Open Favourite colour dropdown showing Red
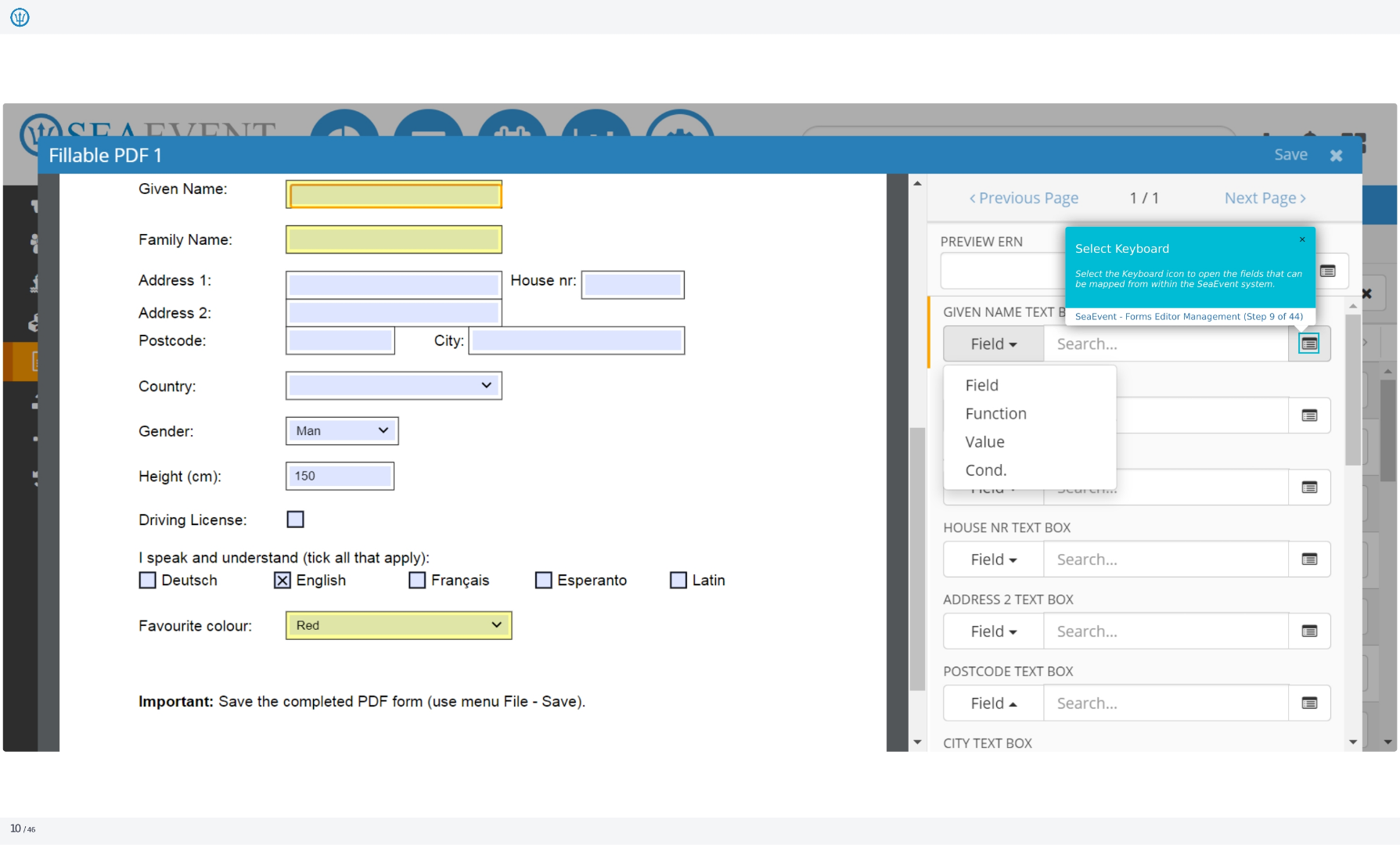This screenshot has height=845, width=1400. (x=398, y=625)
